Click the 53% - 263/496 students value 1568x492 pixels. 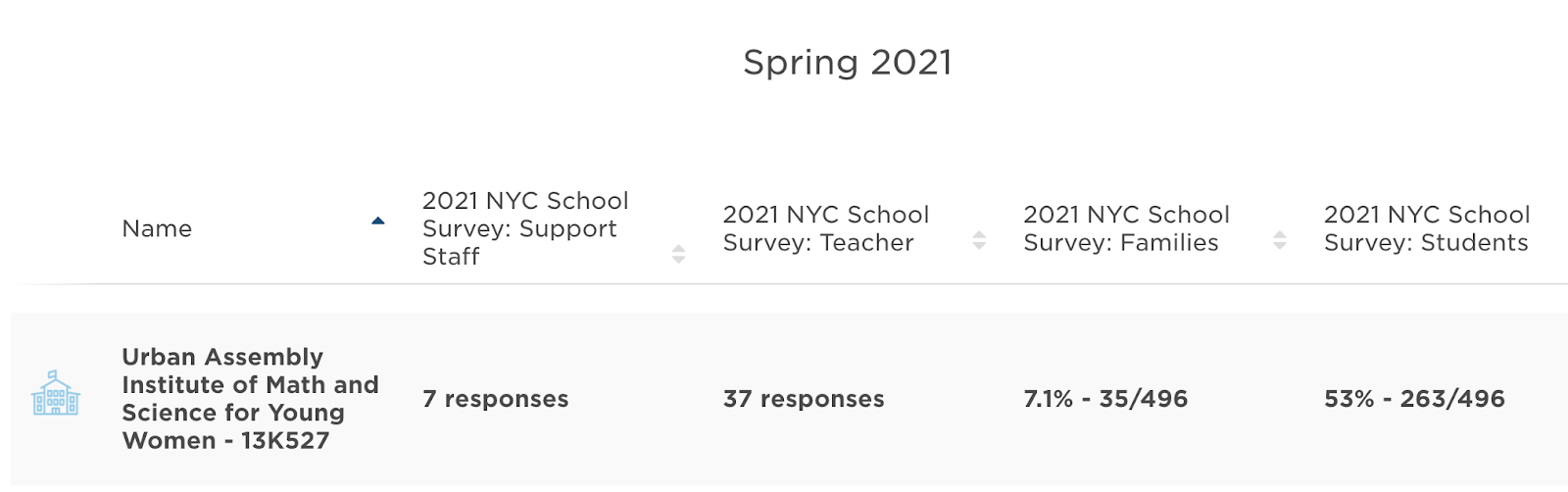click(x=1414, y=399)
